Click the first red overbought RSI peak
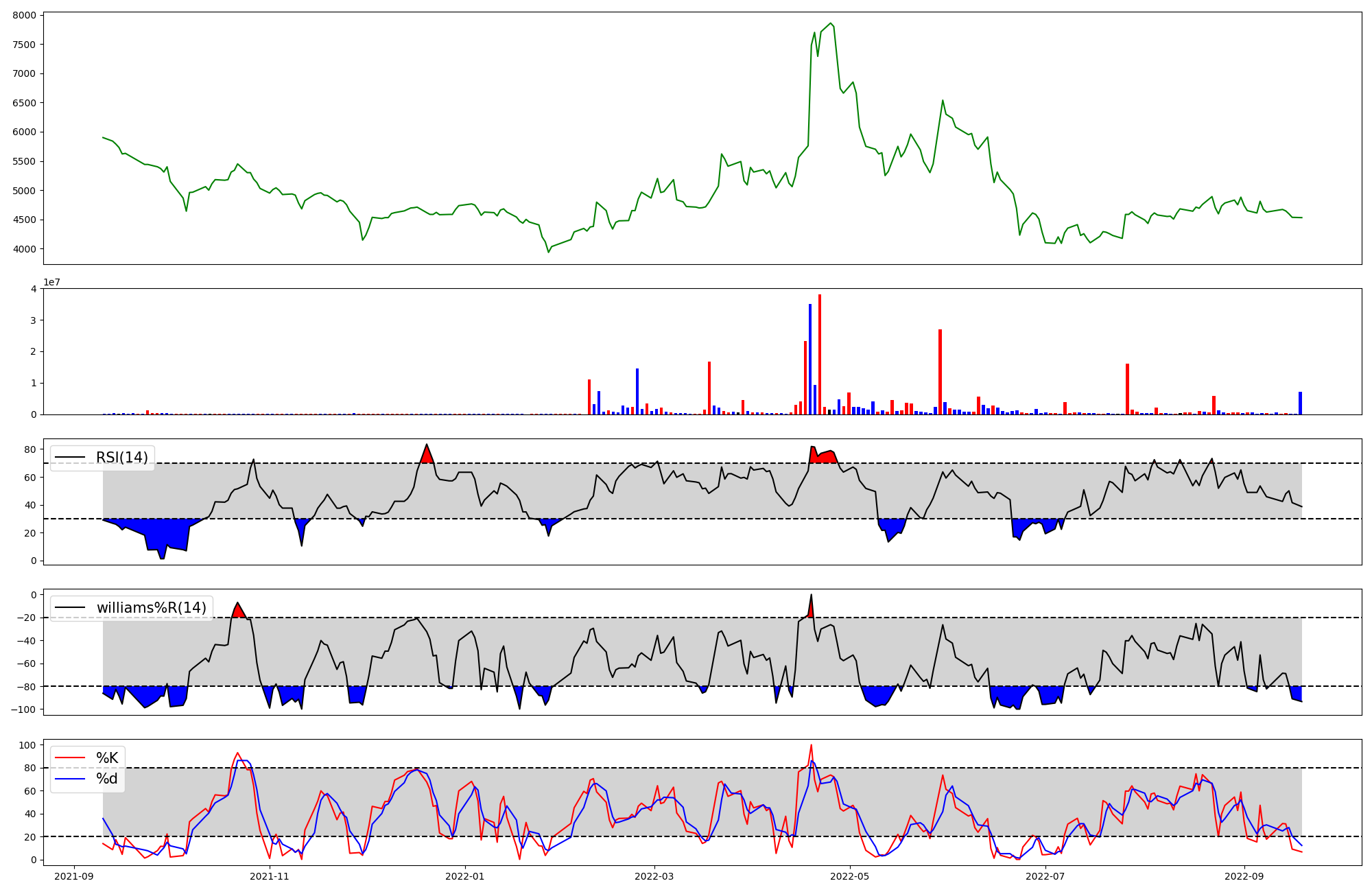Screen dimensions: 1372x892 pos(427,456)
